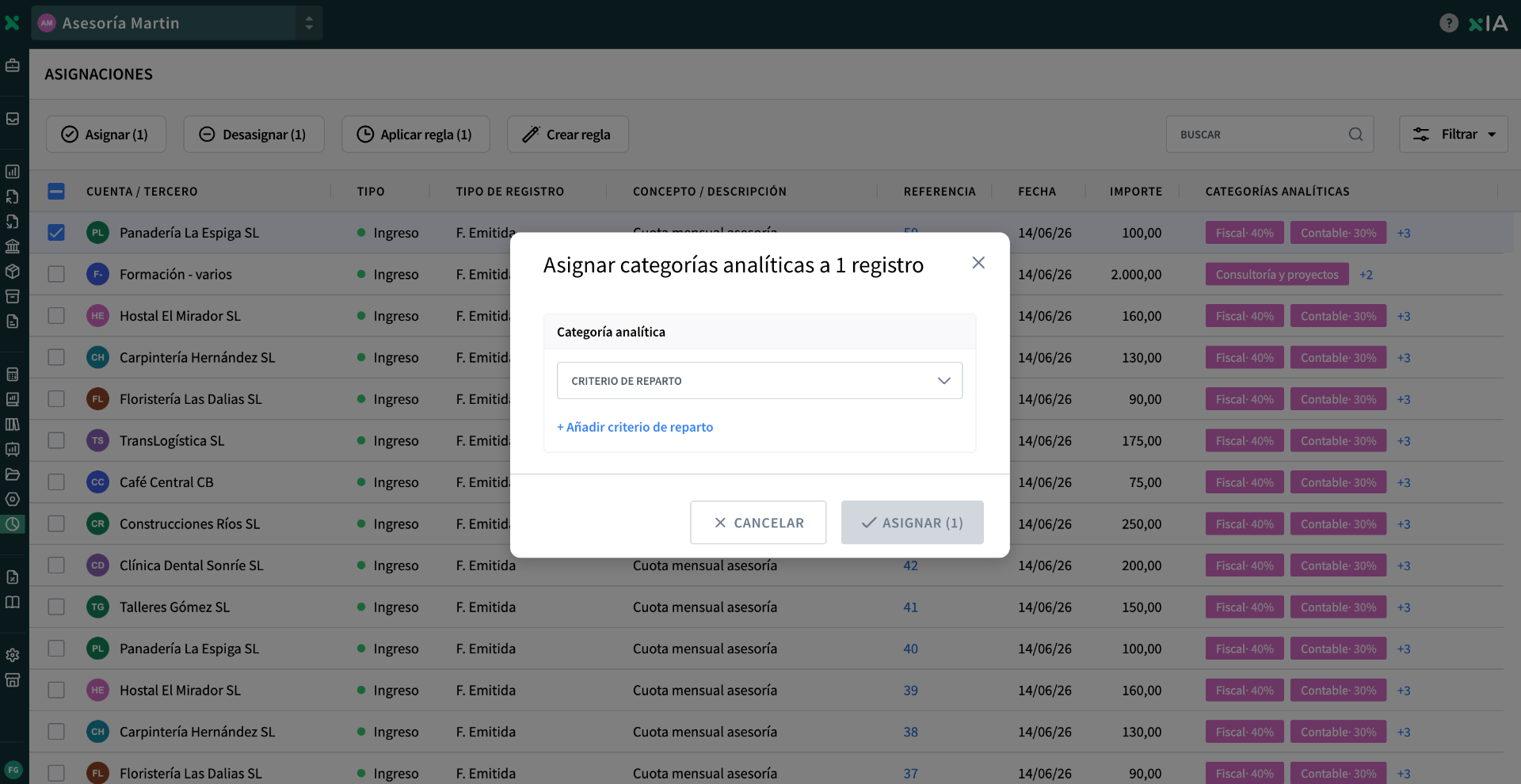Open the Asesoría Martin company selector
1521x784 pixels.
coord(177,23)
